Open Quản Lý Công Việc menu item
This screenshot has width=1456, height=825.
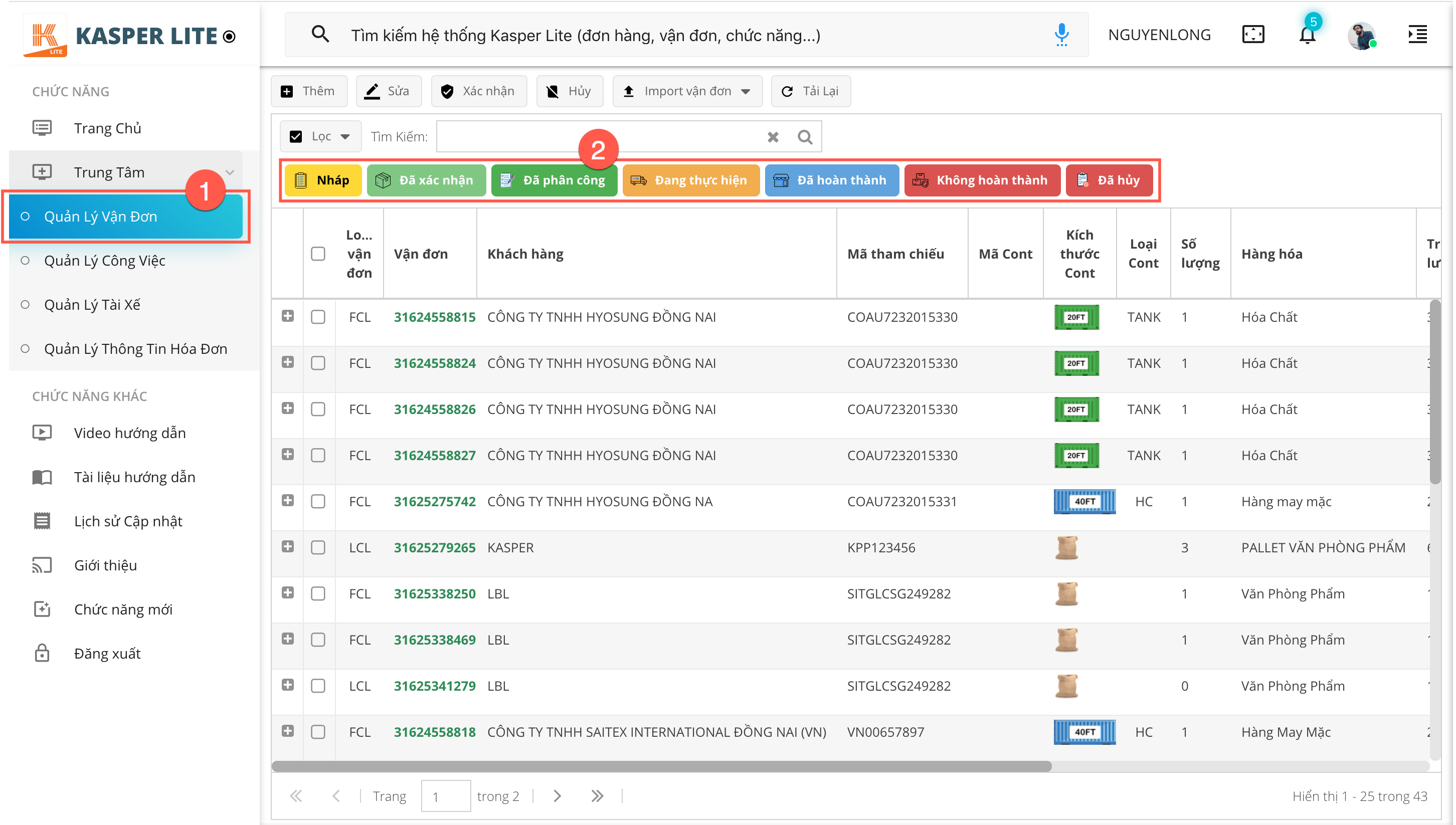point(105,261)
